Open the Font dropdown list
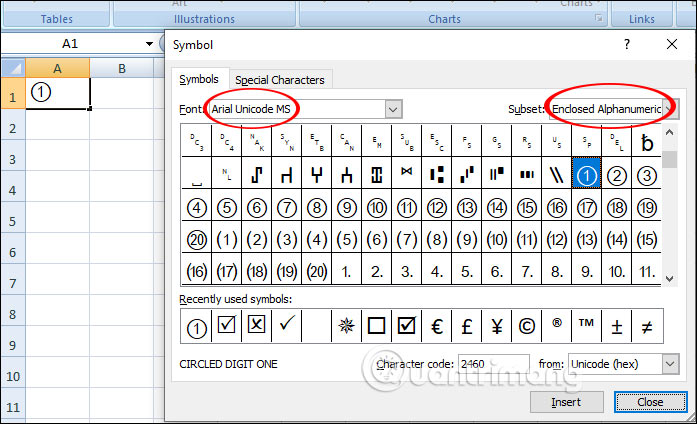This screenshot has width=697, height=424. point(393,109)
